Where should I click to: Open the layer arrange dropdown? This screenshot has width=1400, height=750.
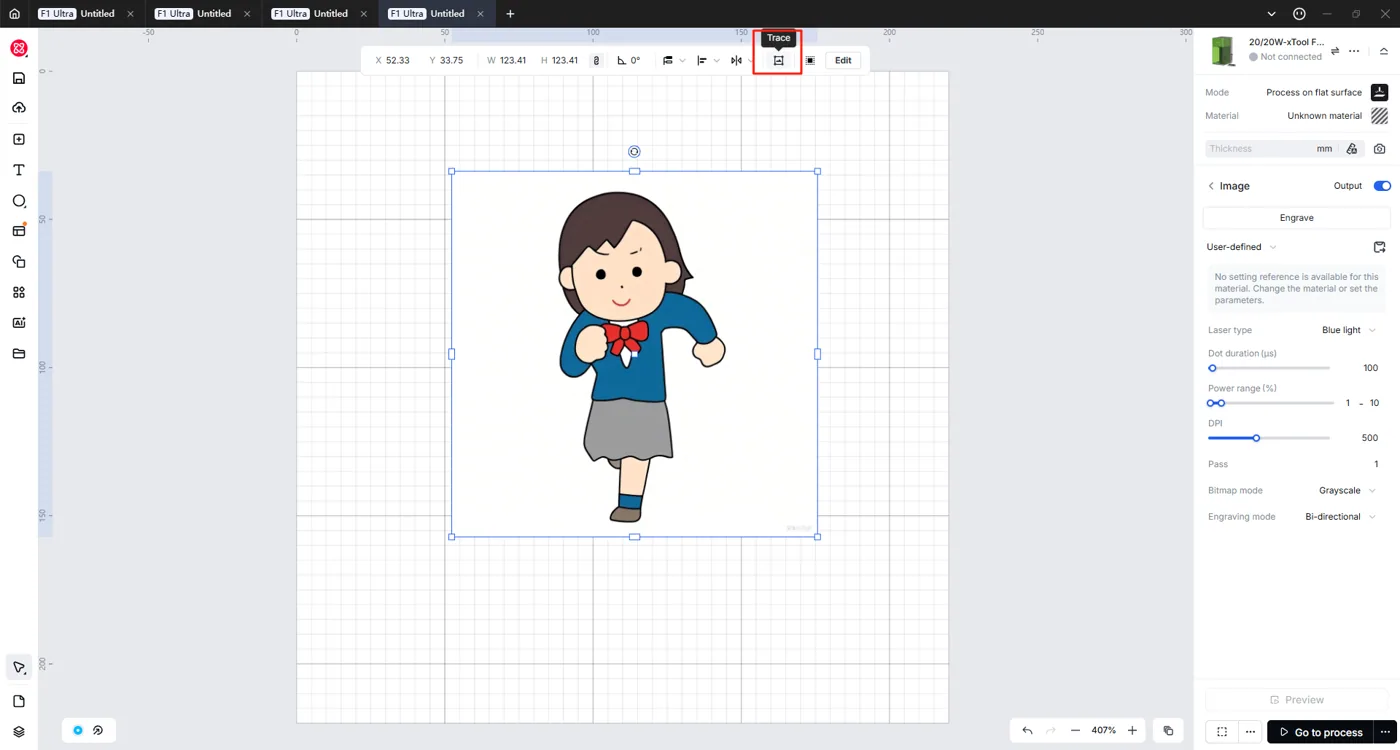click(673, 61)
